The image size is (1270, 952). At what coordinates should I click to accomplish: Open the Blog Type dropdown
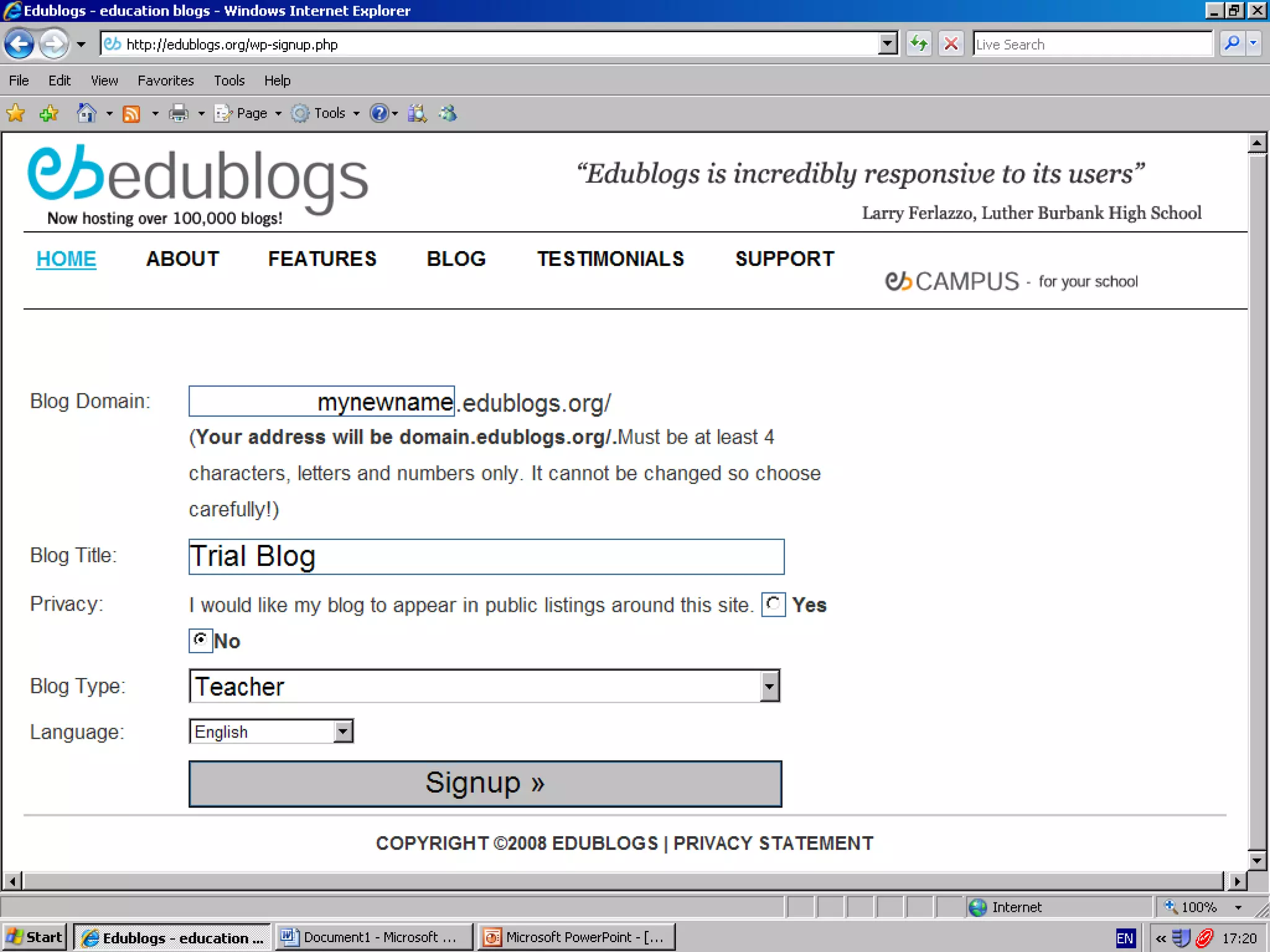769,686
